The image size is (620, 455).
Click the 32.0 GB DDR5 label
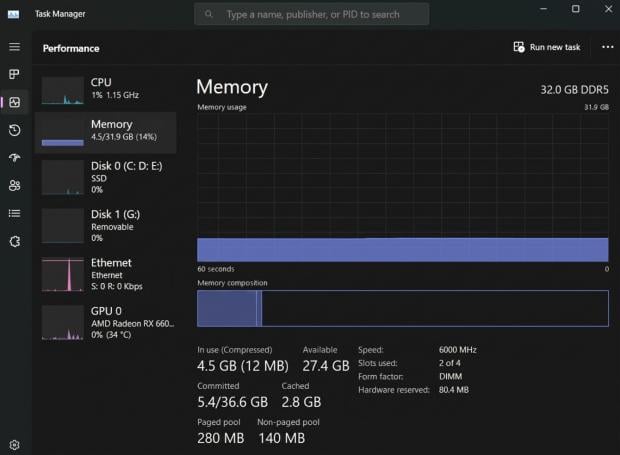point(574,90)
